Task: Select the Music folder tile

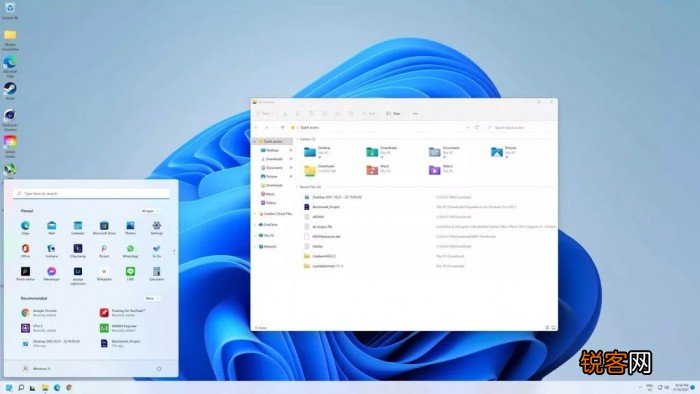Action: click(379, 170)
